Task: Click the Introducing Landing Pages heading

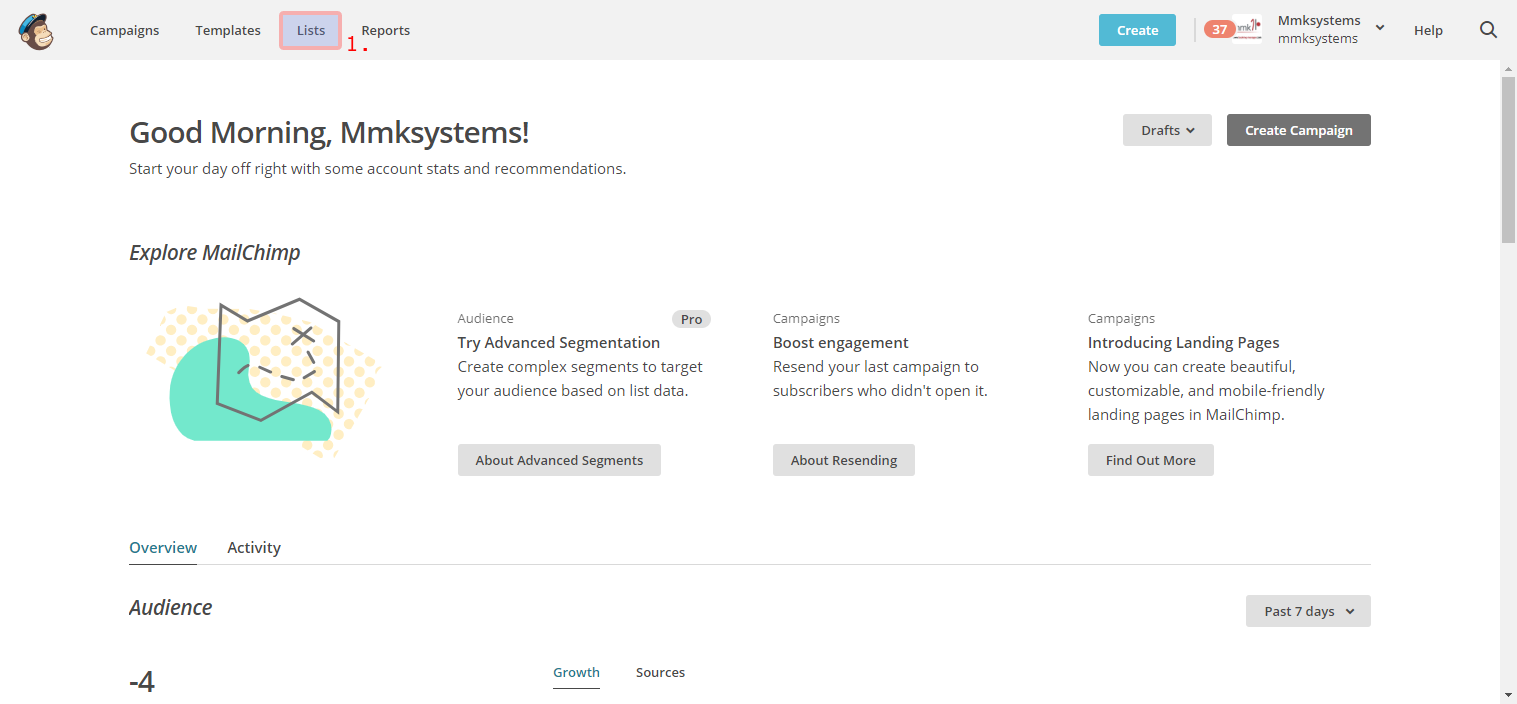Action: [x=1184, y=342]
